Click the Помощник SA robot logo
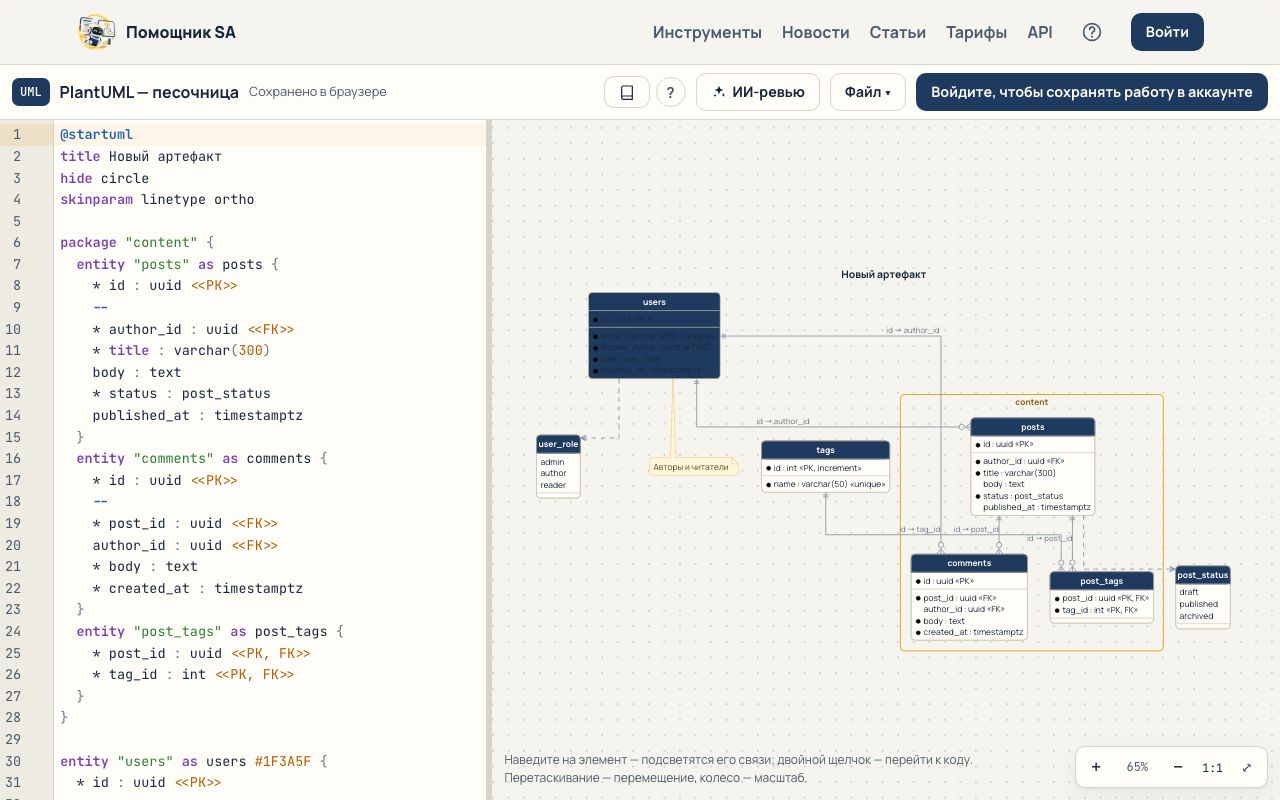The width and height of the screenshot is (1280, 800). 96,32
